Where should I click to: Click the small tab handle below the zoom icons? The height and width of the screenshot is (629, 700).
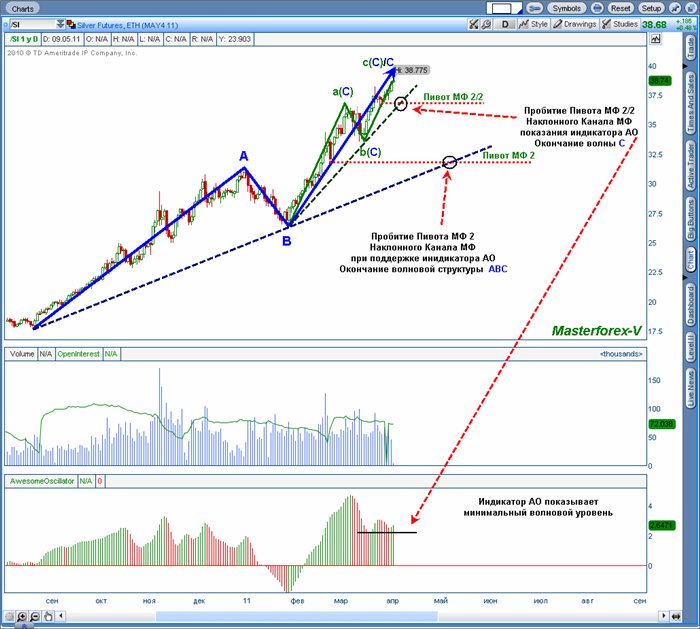click(x=24, y=626)
